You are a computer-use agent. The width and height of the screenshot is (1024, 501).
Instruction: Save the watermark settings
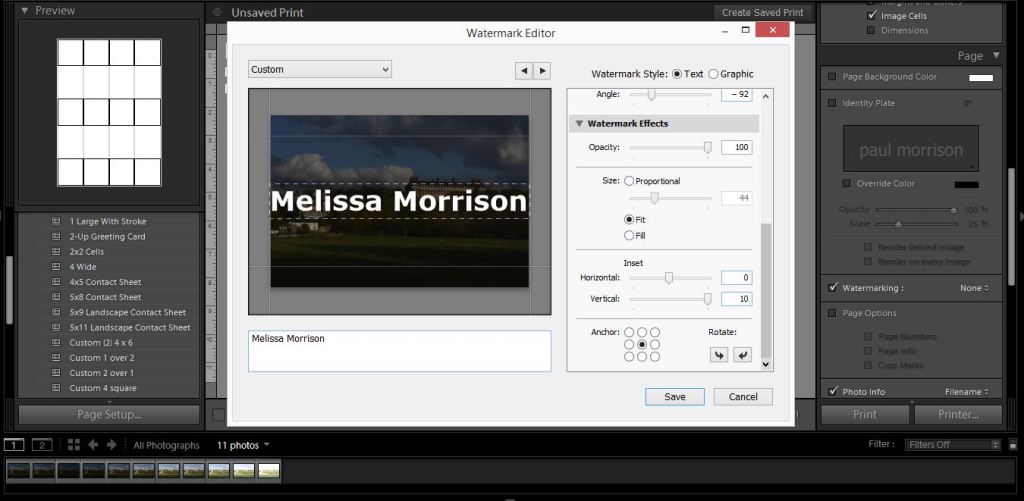674,397
